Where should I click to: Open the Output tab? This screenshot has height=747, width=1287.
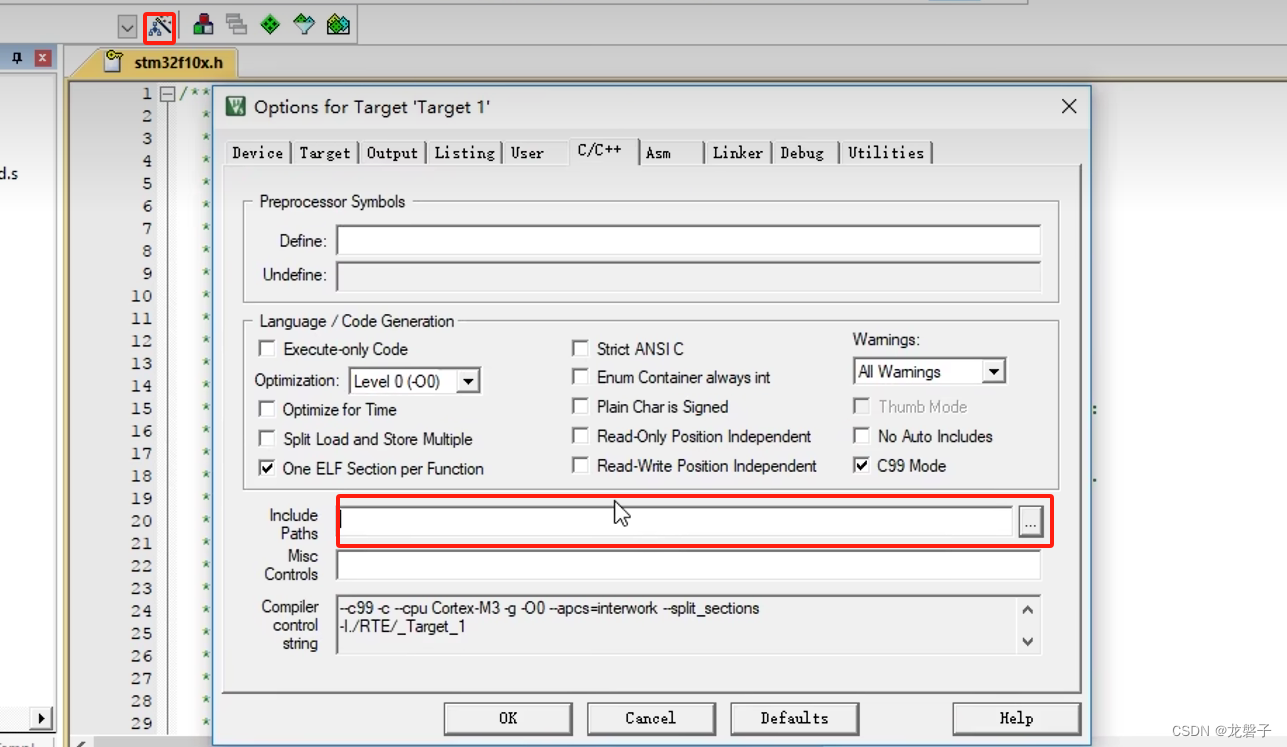392,153
